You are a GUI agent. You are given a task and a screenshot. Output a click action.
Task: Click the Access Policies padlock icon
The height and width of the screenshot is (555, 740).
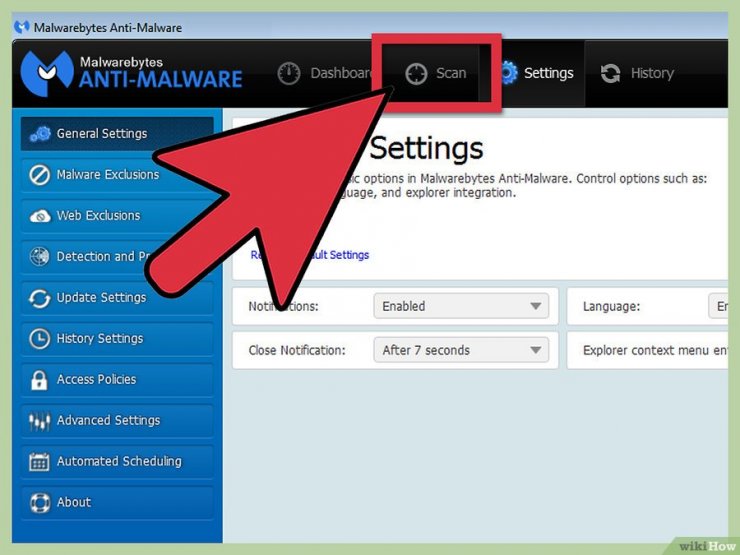tap(39, 380)
